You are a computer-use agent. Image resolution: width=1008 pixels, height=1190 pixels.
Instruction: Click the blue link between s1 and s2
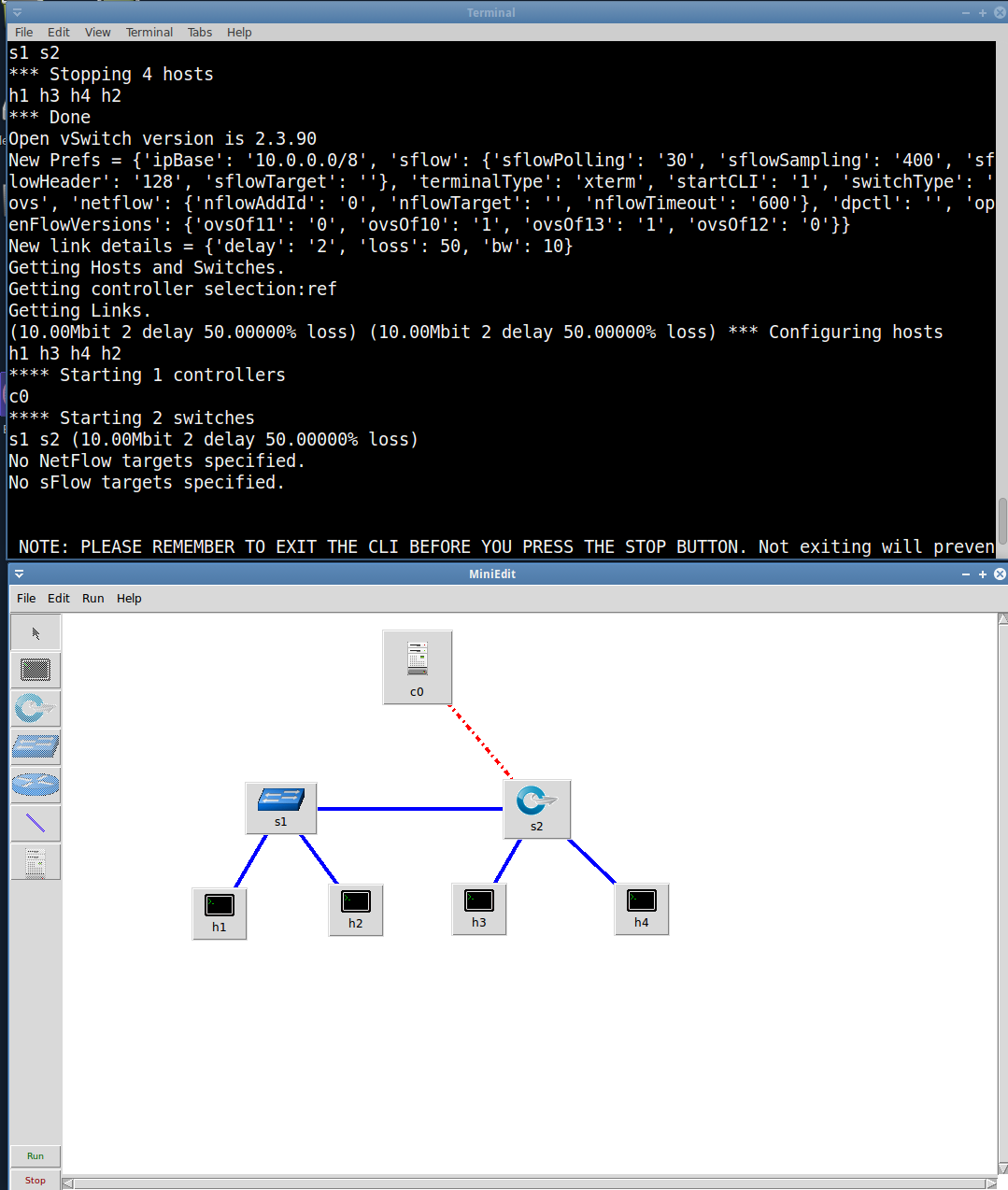(410, 809)
